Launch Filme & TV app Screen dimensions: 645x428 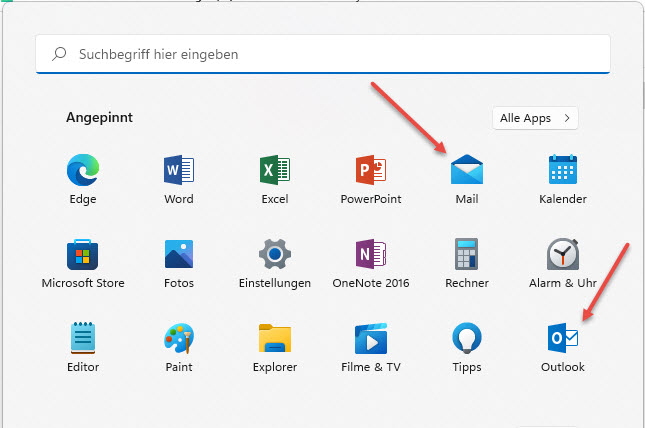click(370, 340)
